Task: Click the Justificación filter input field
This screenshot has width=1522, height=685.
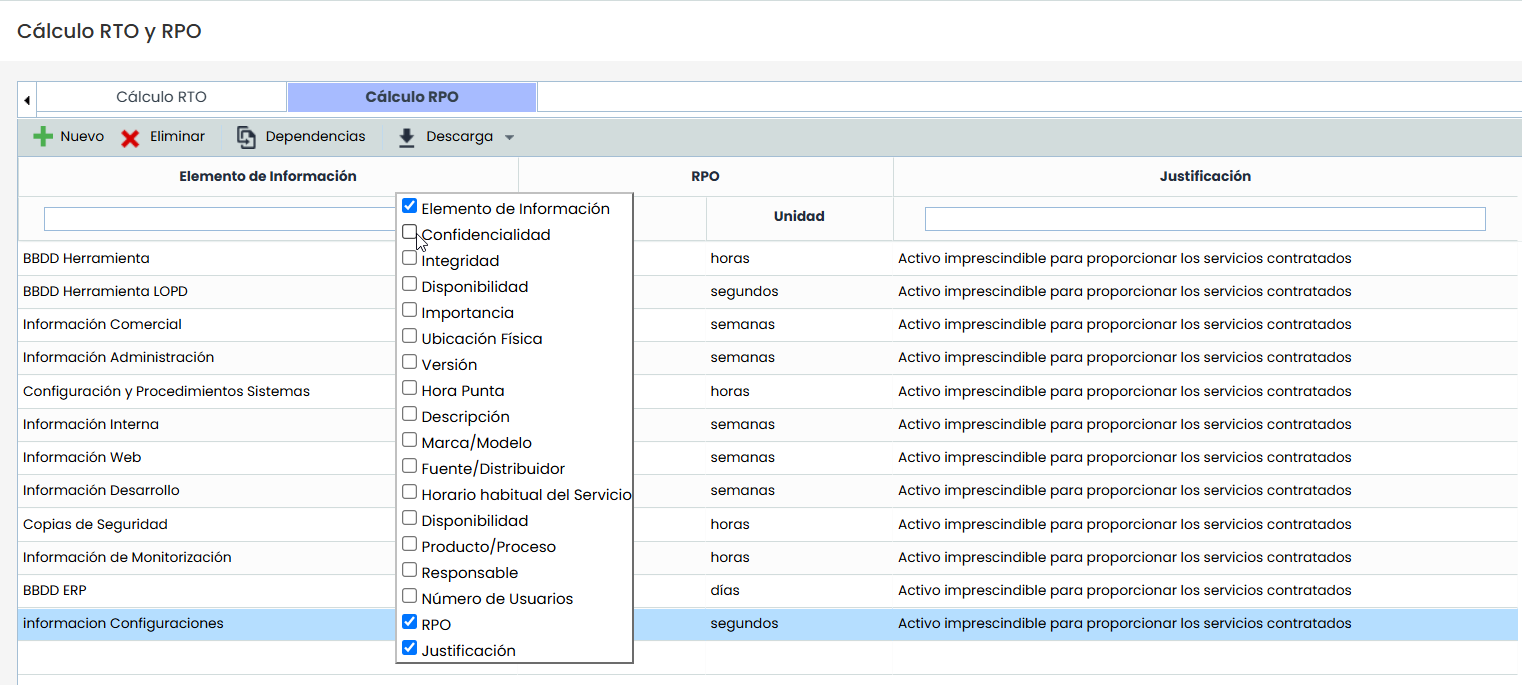Action: coord(1204,219)
